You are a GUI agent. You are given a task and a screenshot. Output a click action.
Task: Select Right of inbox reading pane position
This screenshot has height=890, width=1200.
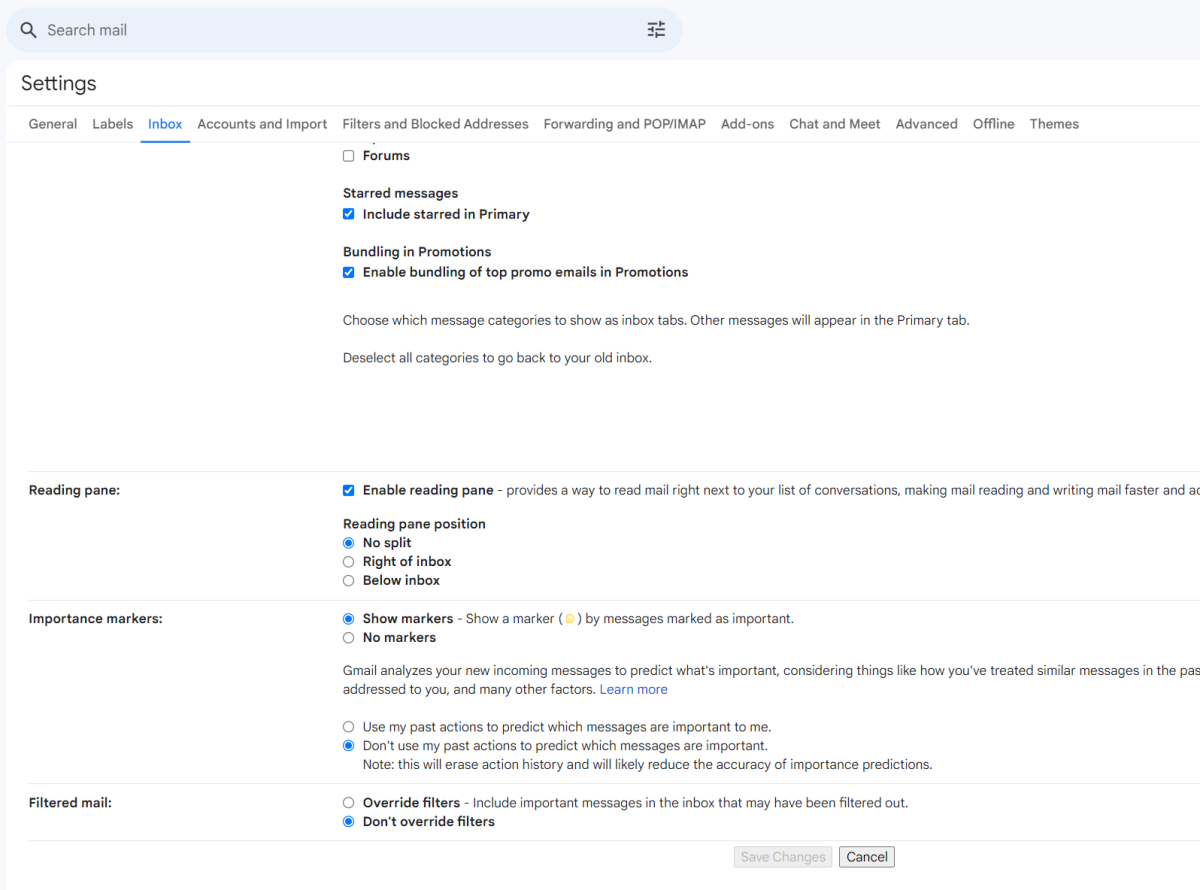(349, 562)
